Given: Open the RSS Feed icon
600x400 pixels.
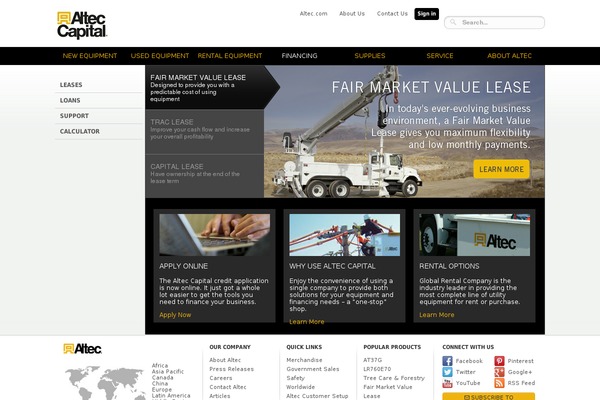Looking at the screenshot, I should coord(499,383).
